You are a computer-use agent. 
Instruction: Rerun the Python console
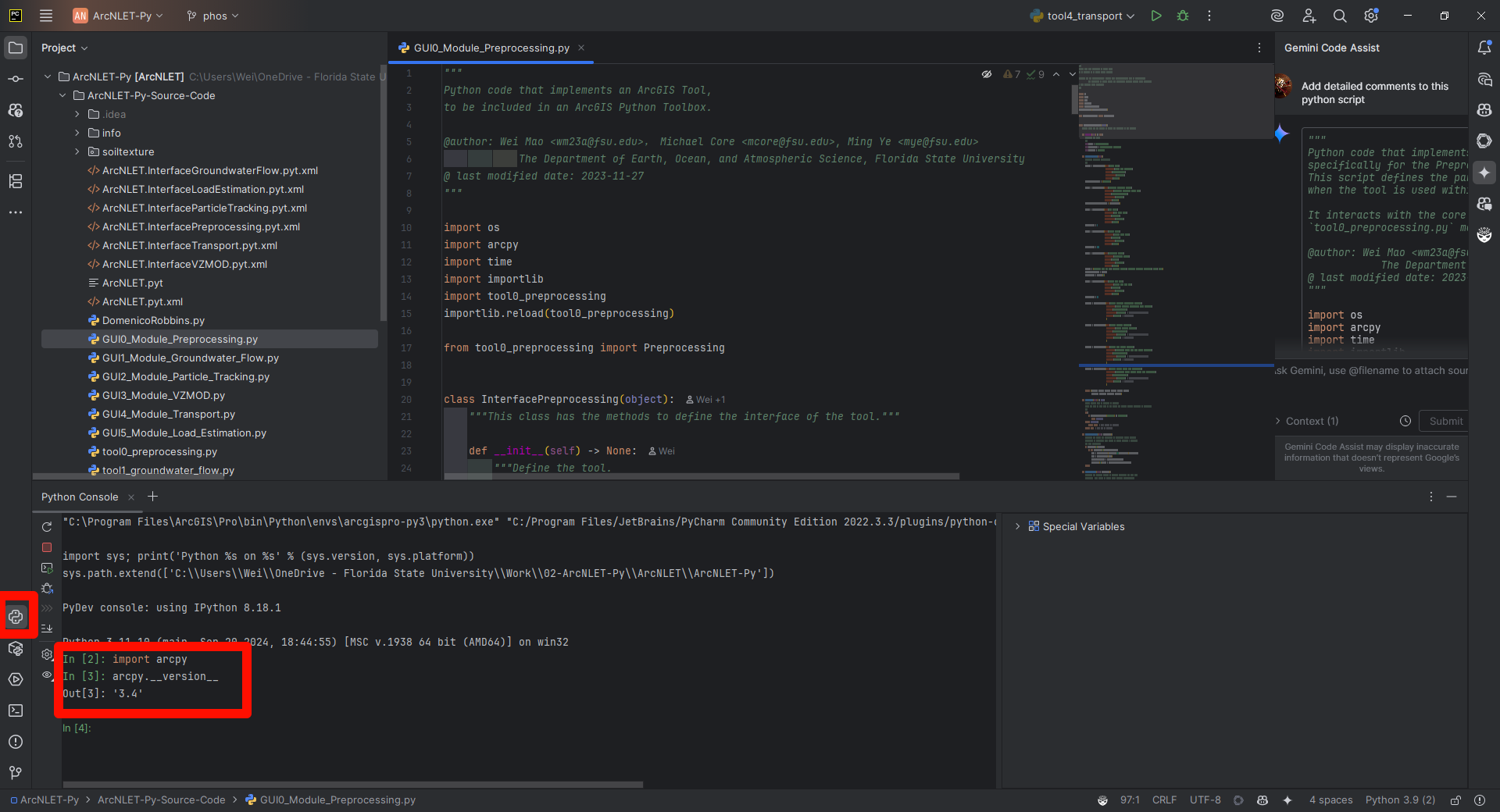point(47,527)
